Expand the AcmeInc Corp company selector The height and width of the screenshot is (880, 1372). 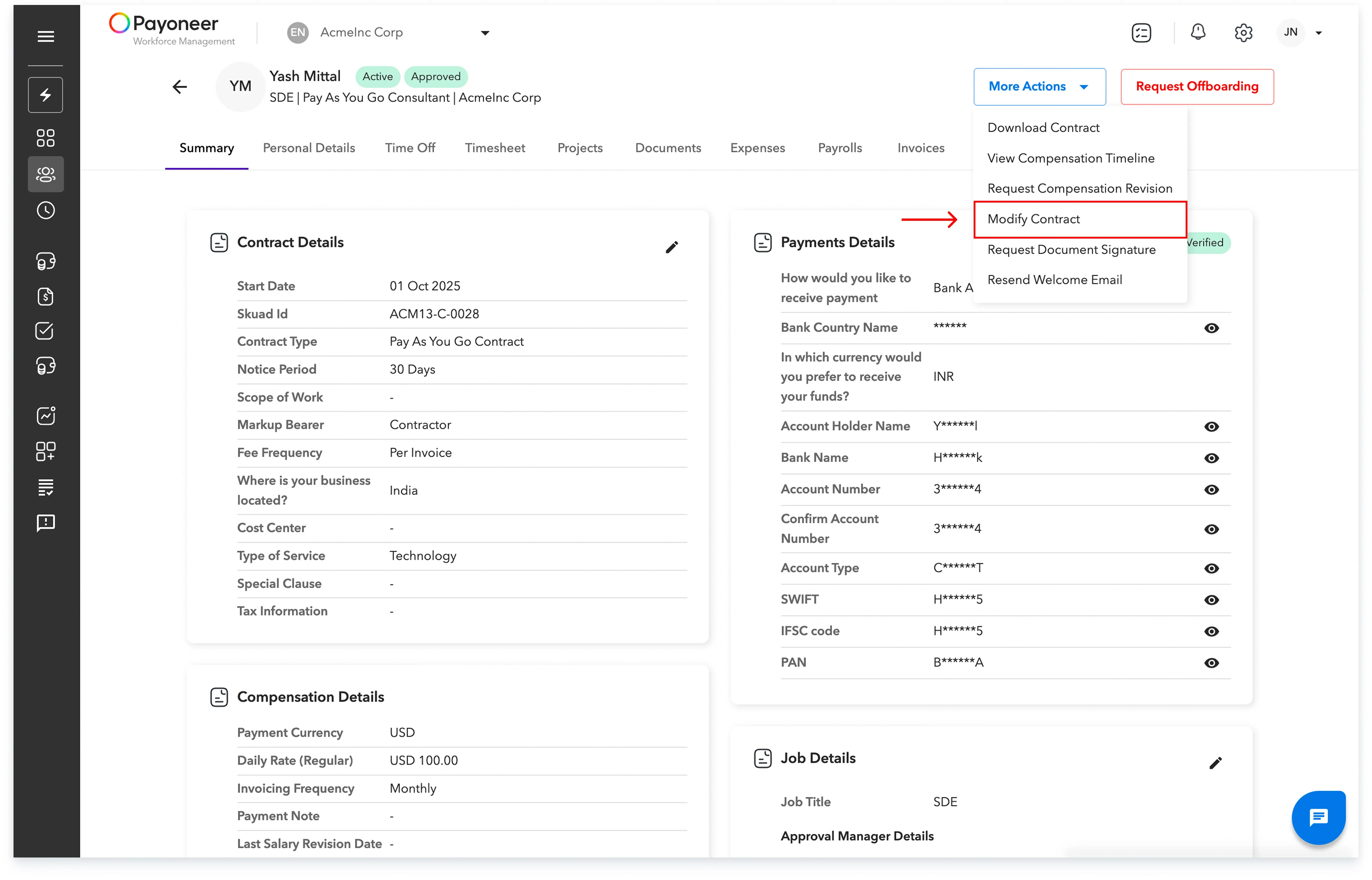[485, 33]
